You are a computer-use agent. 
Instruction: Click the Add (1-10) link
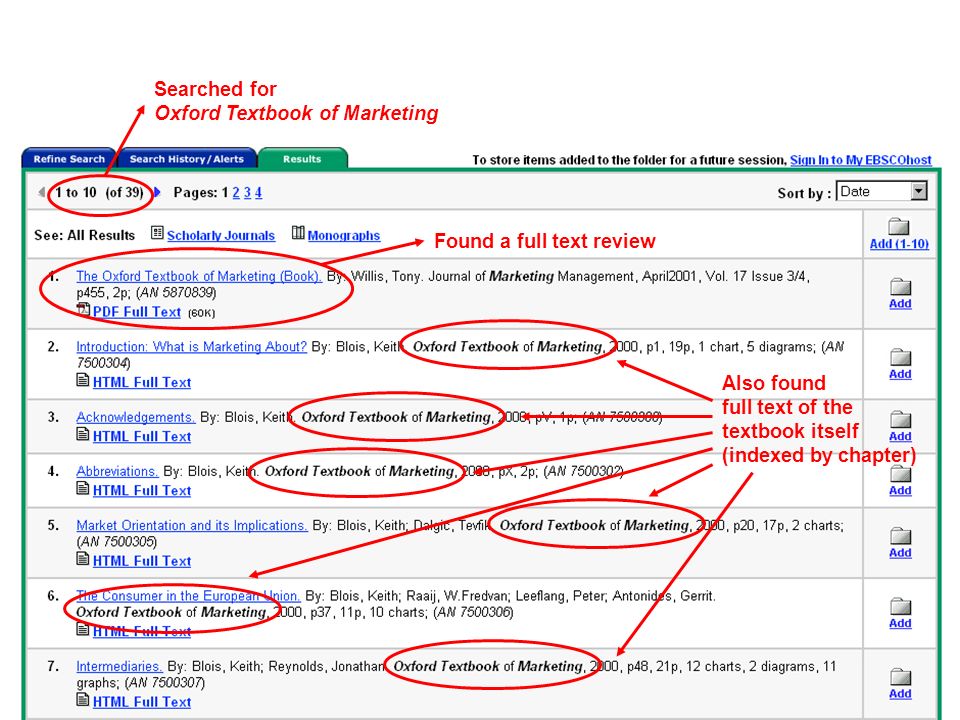click(x=899, y=244)
